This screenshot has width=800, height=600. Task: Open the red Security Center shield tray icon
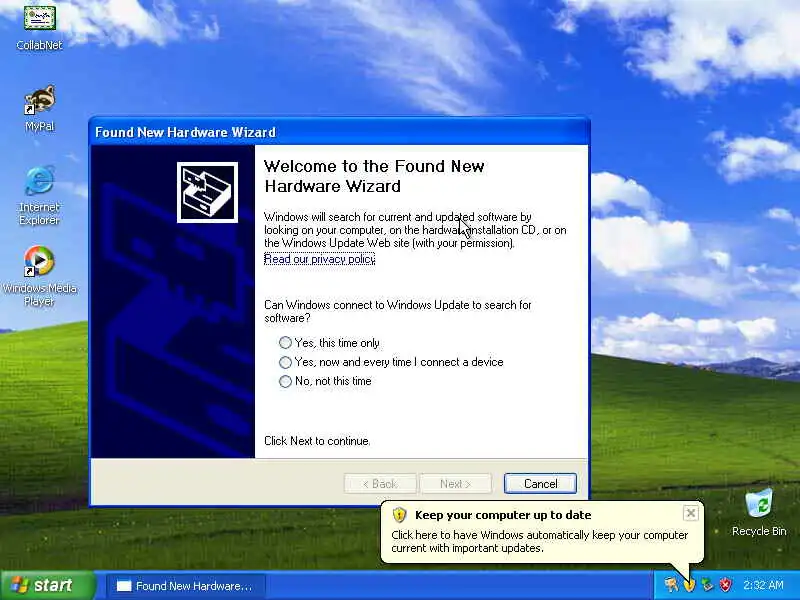pyautogui.click(x=725, y=585)
